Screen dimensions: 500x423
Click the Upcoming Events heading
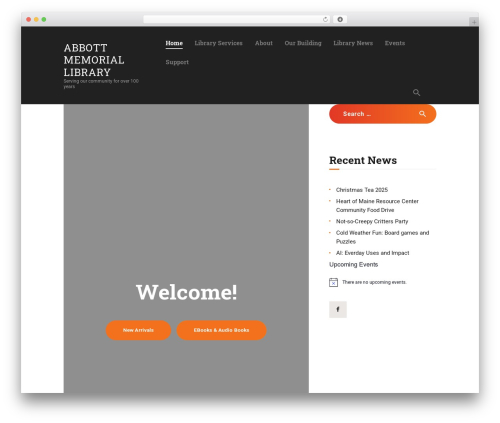[353, 265]
